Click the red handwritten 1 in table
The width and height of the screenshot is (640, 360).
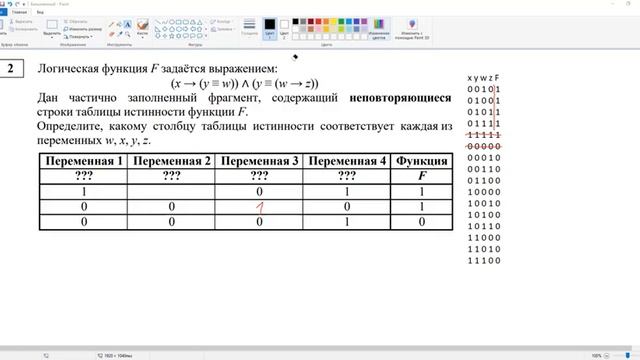pyautogui.click(x=260, y=208)
